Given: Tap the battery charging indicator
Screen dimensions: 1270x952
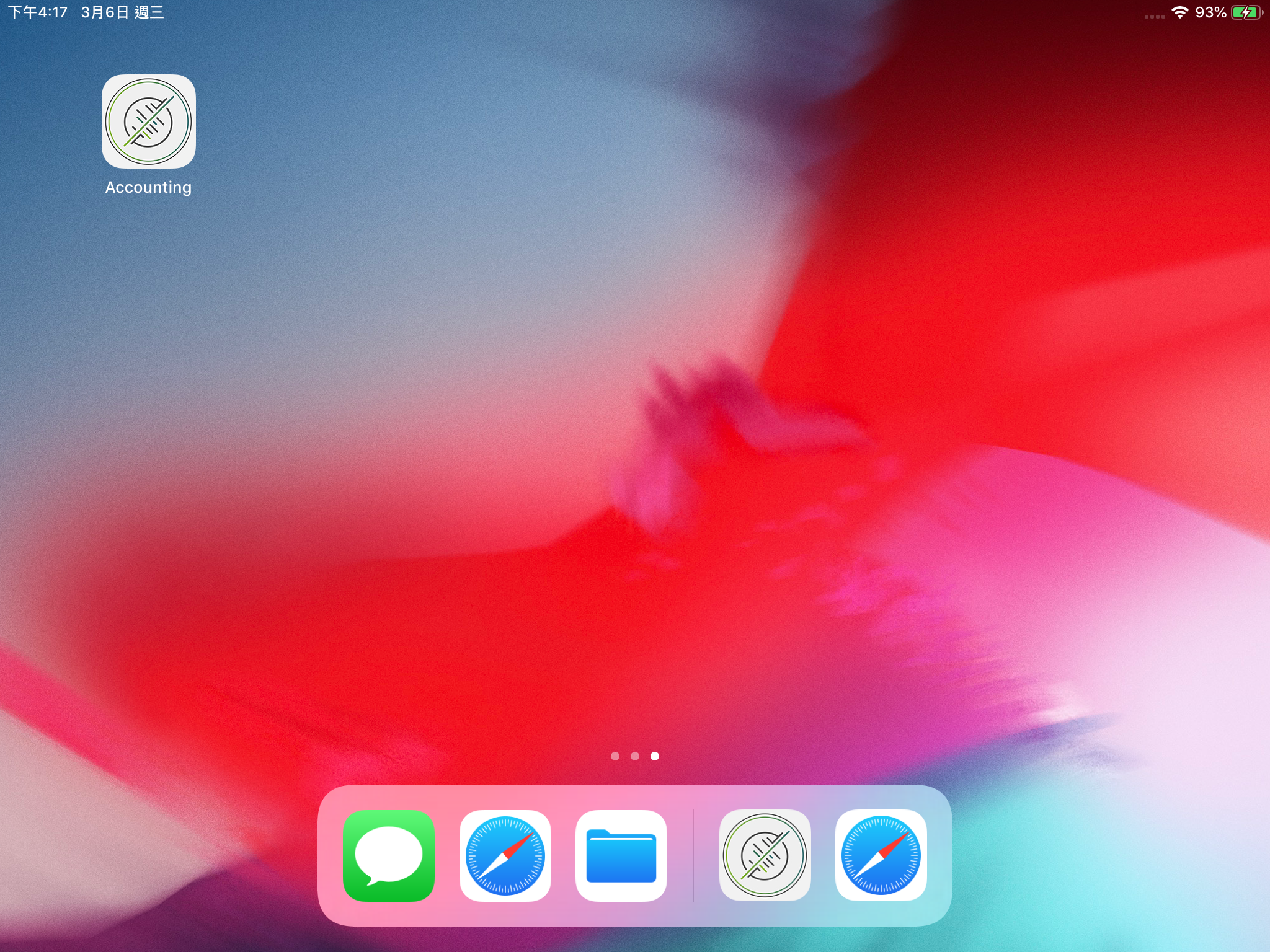Looking at the screenshot, I should click(1246, 12).
